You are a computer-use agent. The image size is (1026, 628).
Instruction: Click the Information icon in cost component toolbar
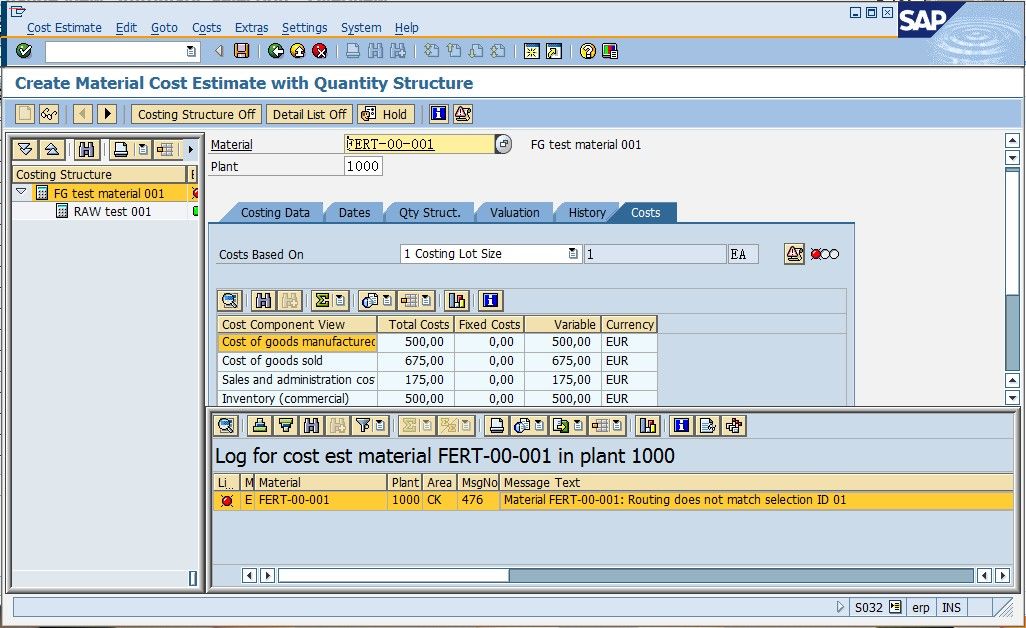[x=490, y=300]
